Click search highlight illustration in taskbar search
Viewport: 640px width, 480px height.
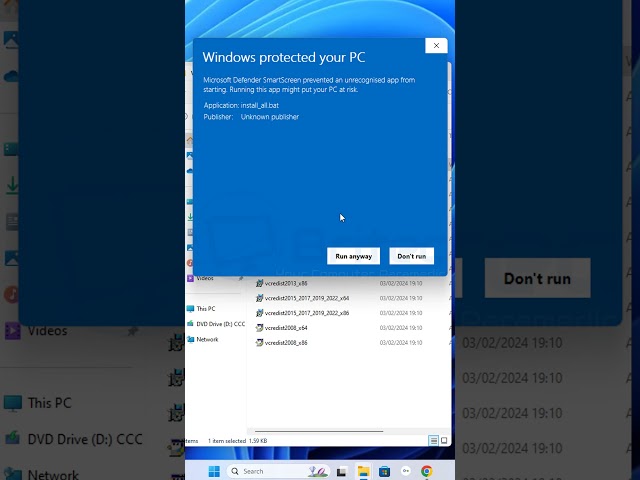click(x=318, y=471)
